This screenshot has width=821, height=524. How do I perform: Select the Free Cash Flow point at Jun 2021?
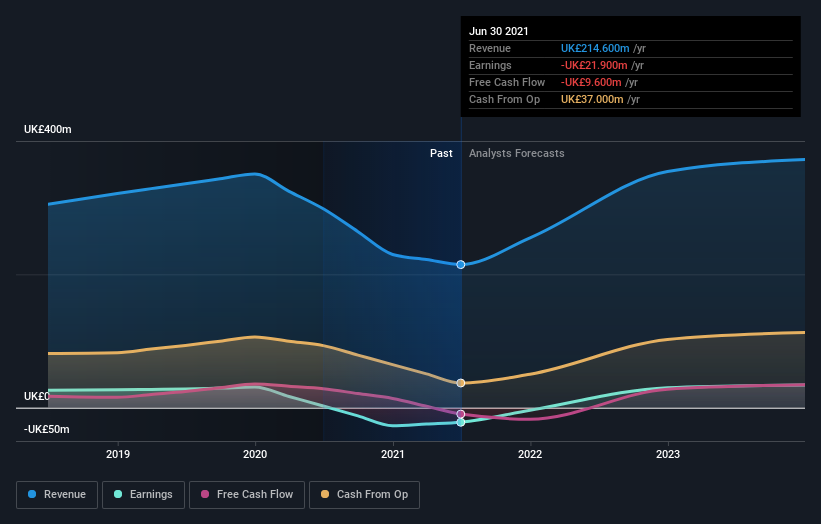click(461, 414)
